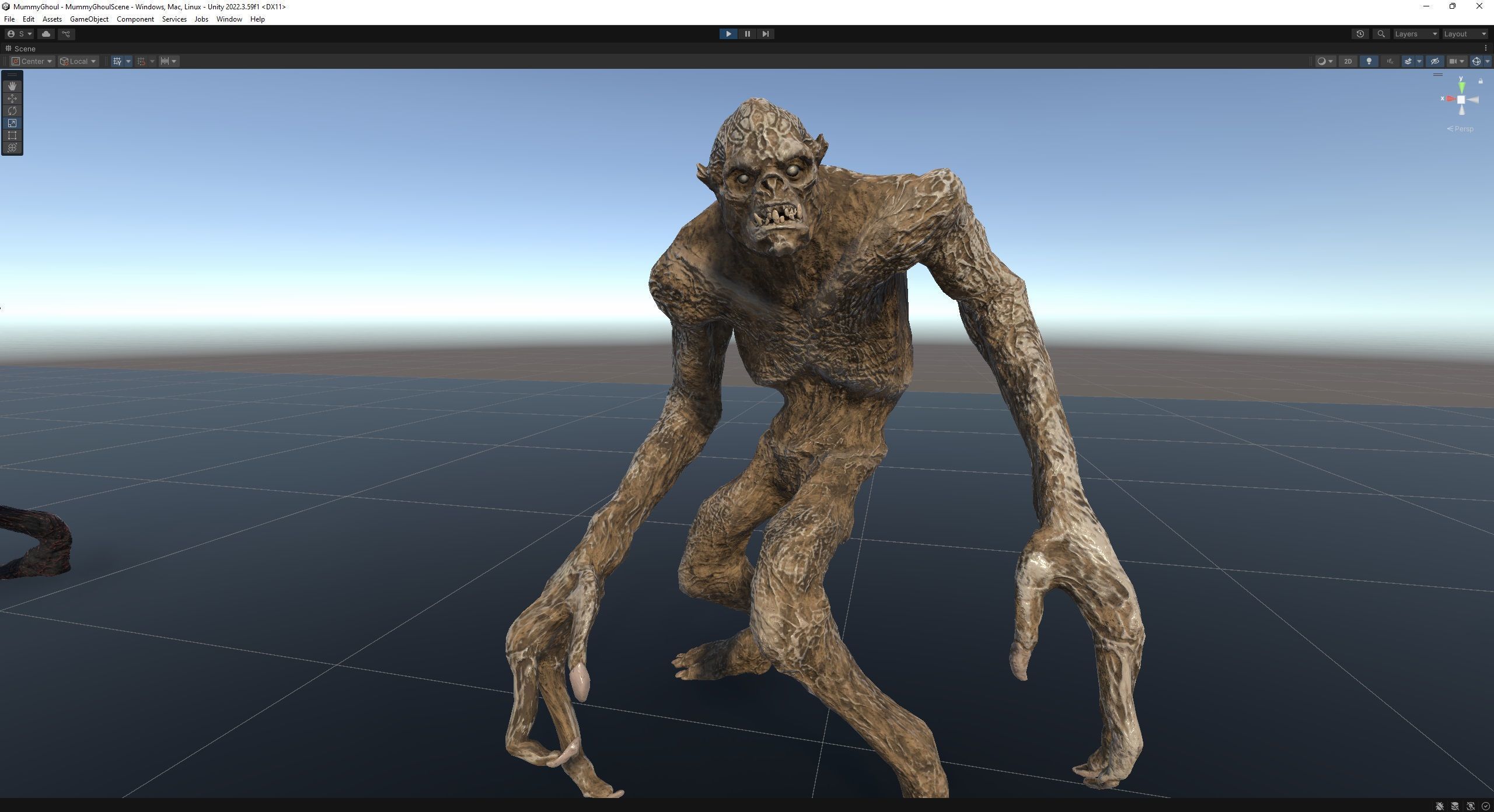The width and height of the screenshot is (1494, 812).
Task: Click the gray bottom gizmo cone
Action: [x=1461, y=110]
